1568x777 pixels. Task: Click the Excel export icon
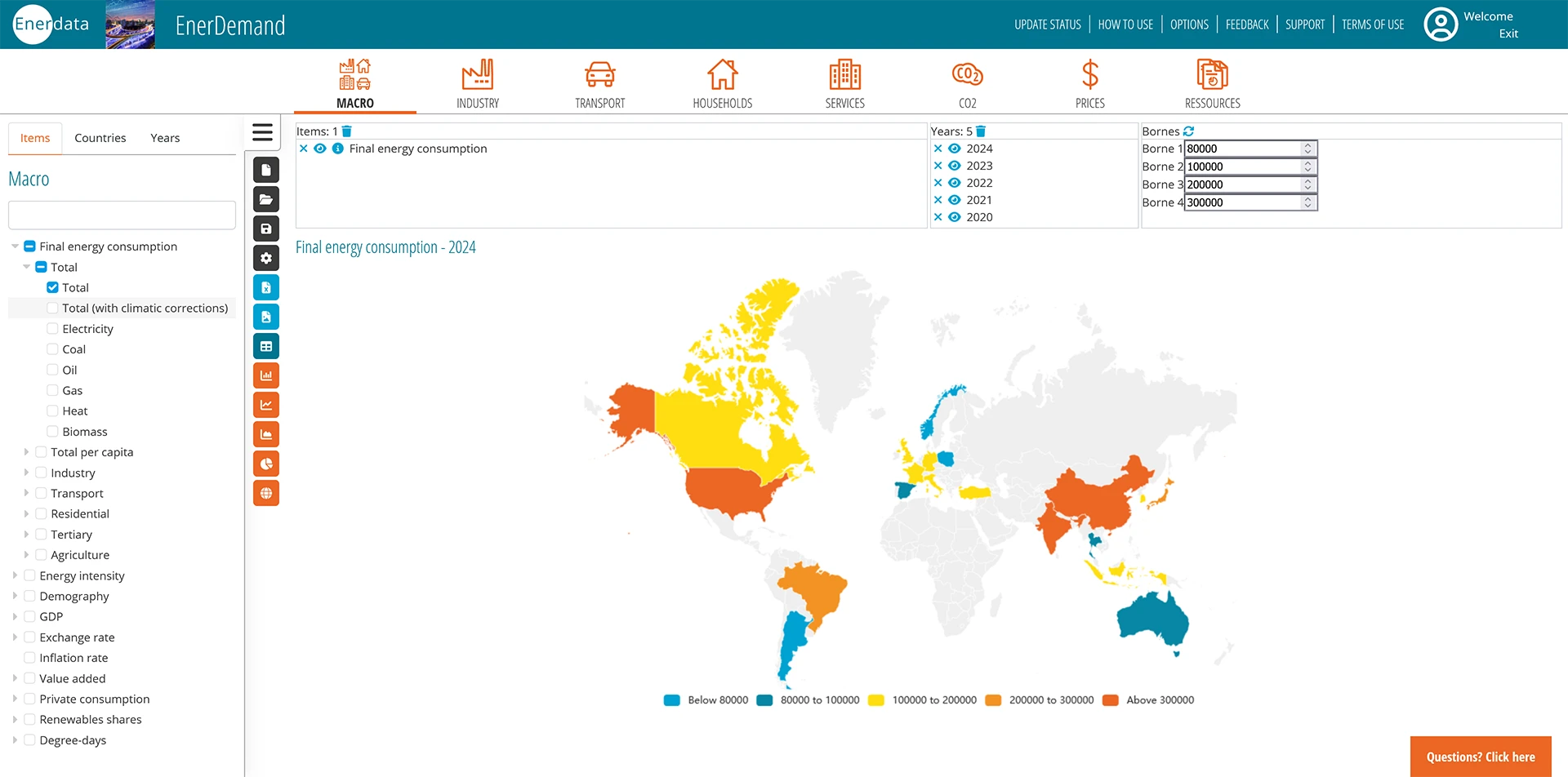point(266,287)
